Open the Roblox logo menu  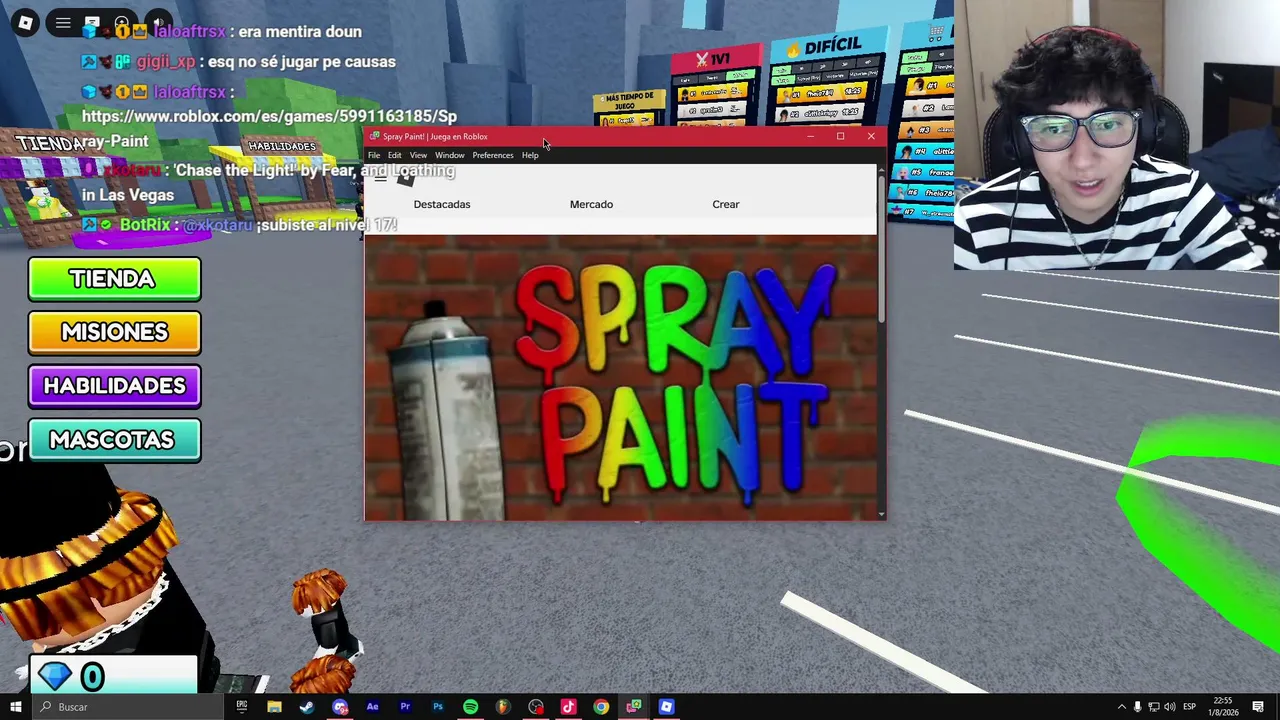coord(25,22)
